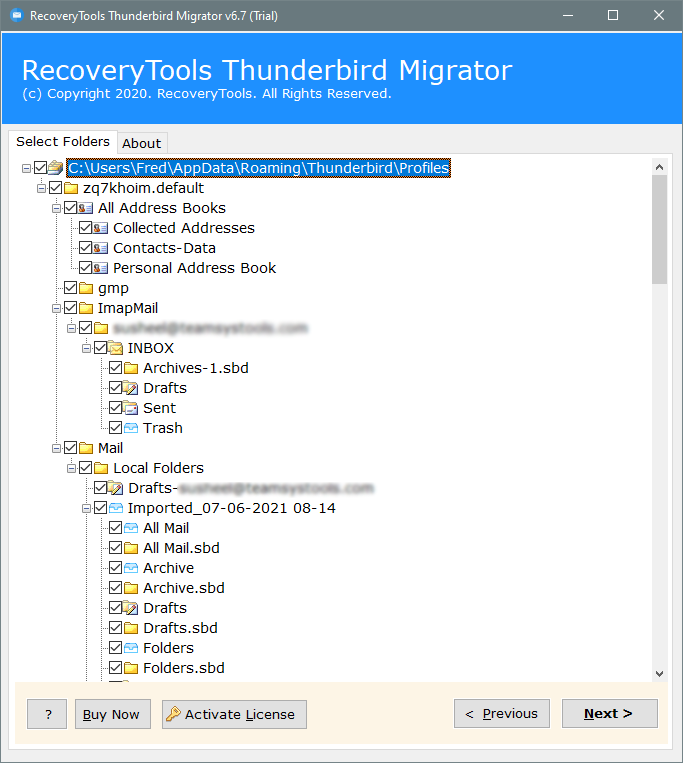Select the Archives-1.sbd tree row

[196, 368]
